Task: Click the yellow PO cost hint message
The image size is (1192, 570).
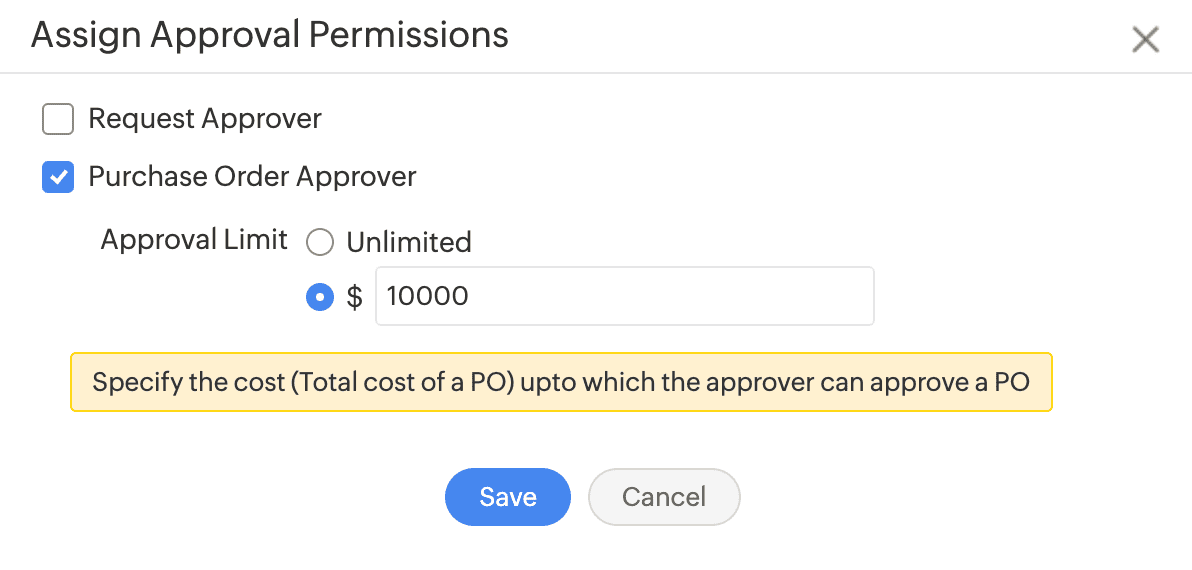Action: point(560,382)
